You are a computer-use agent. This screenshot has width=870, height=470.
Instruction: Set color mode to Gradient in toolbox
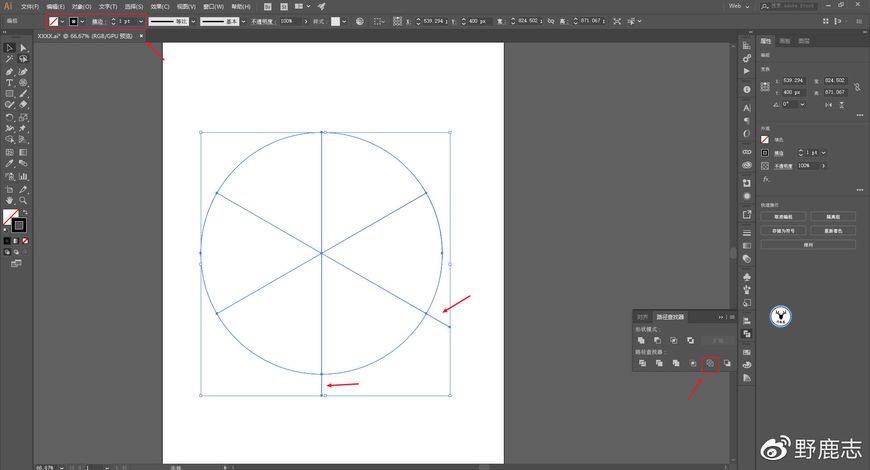[16, 241]
